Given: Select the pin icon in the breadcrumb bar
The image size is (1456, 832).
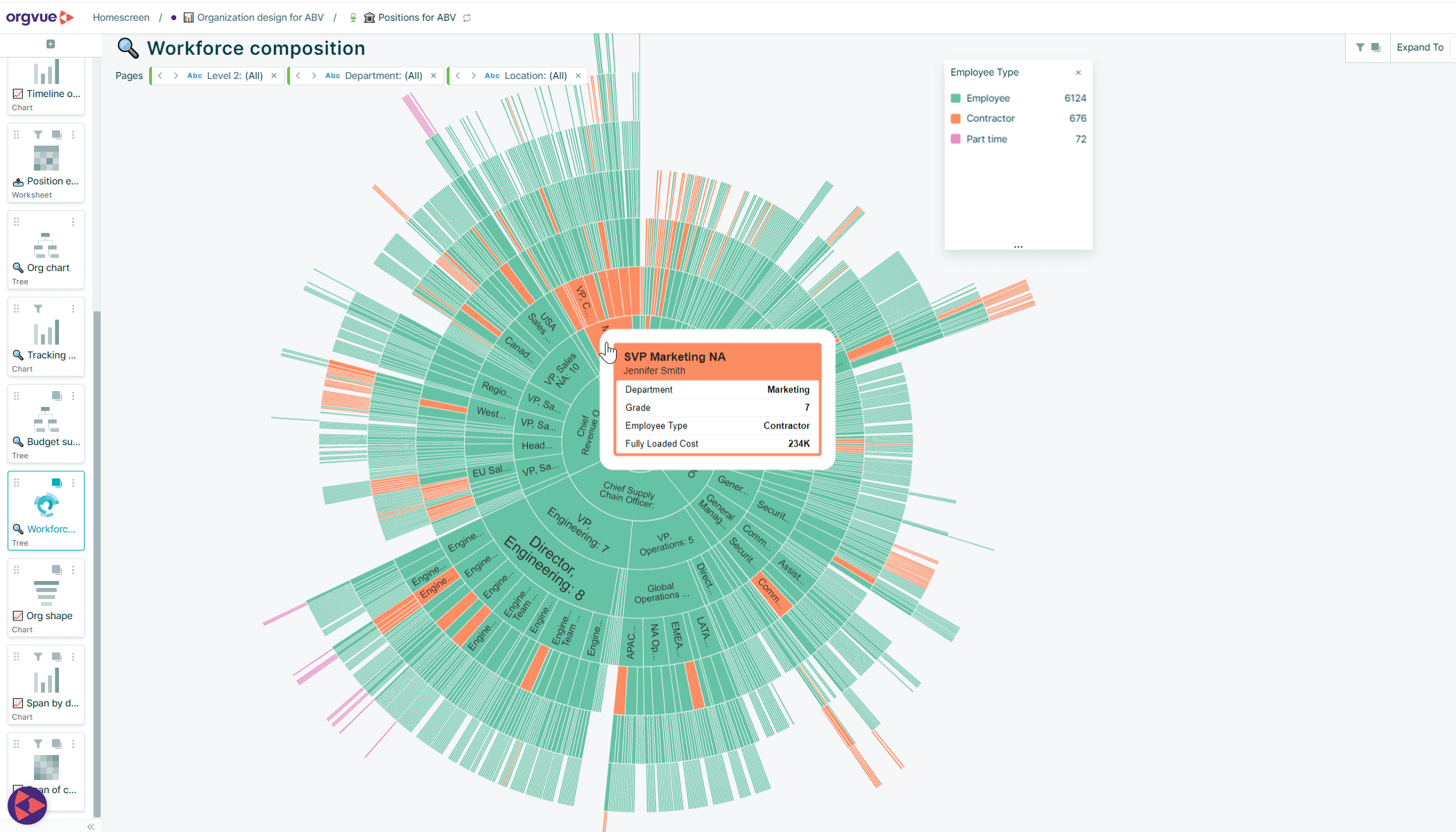Looking at the screenshot, I should (354, 17).
